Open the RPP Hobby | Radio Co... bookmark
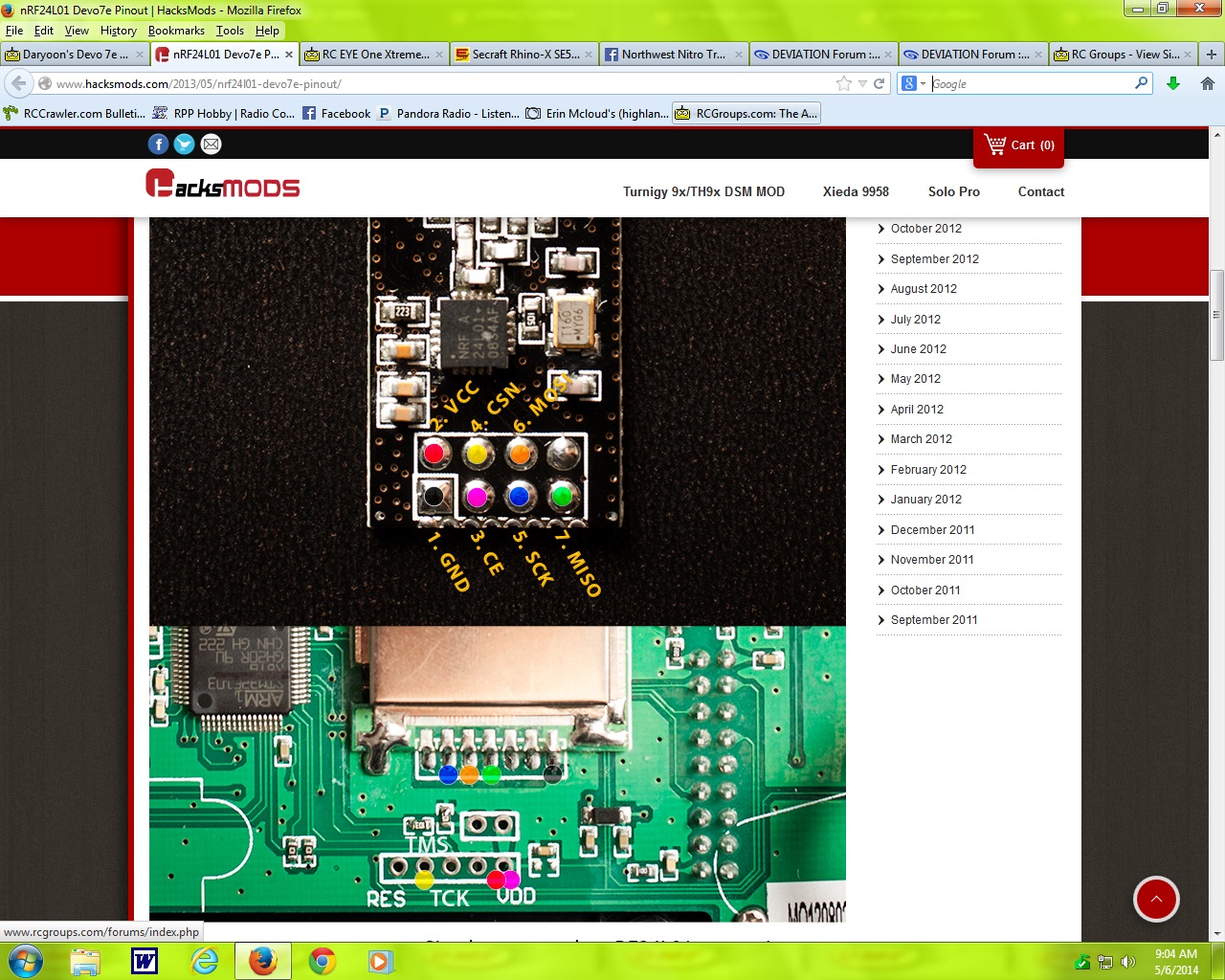 [x=224, y=113]
